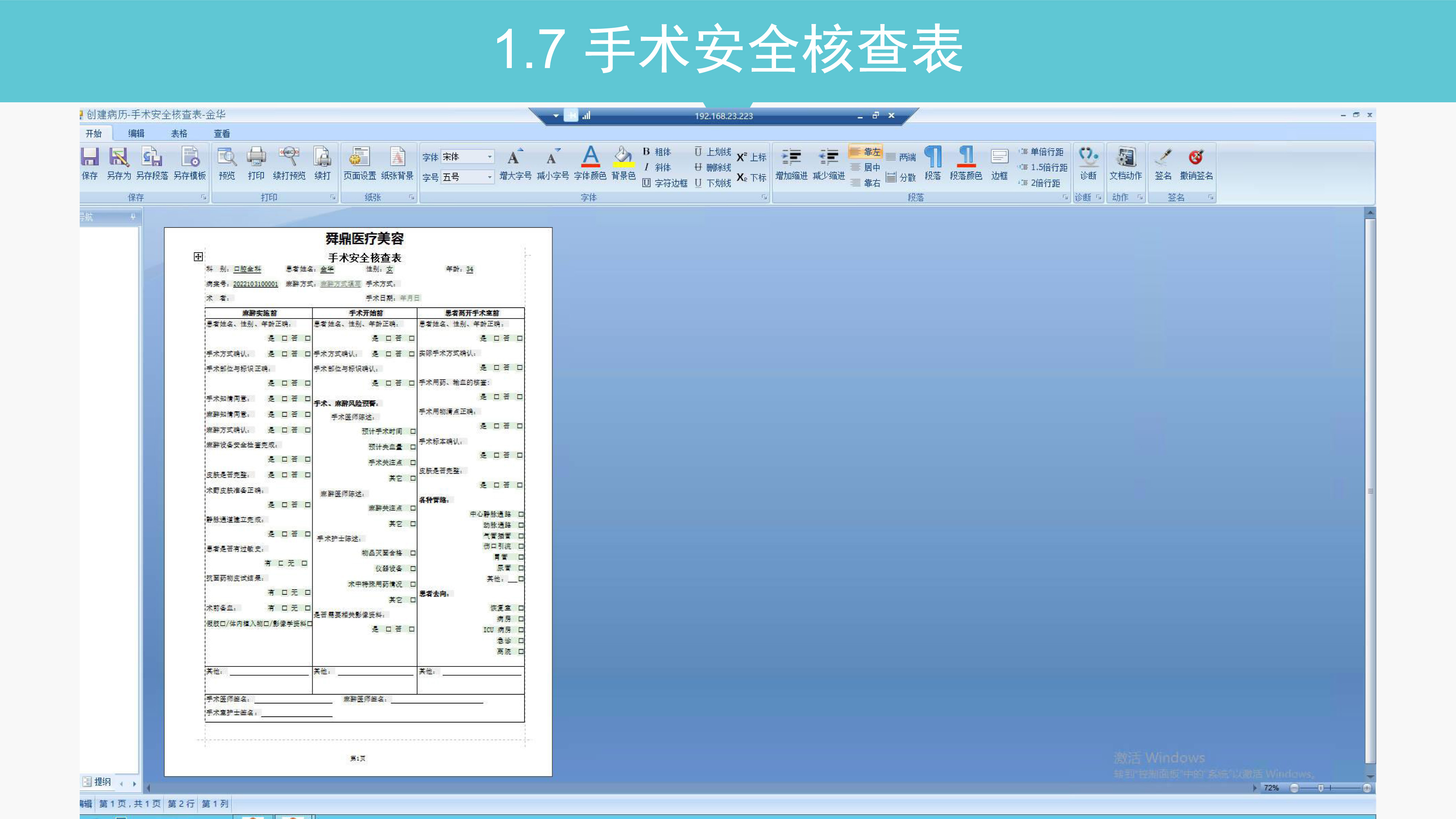Tick the 气管插管 checkbox

tap(521, 536)
